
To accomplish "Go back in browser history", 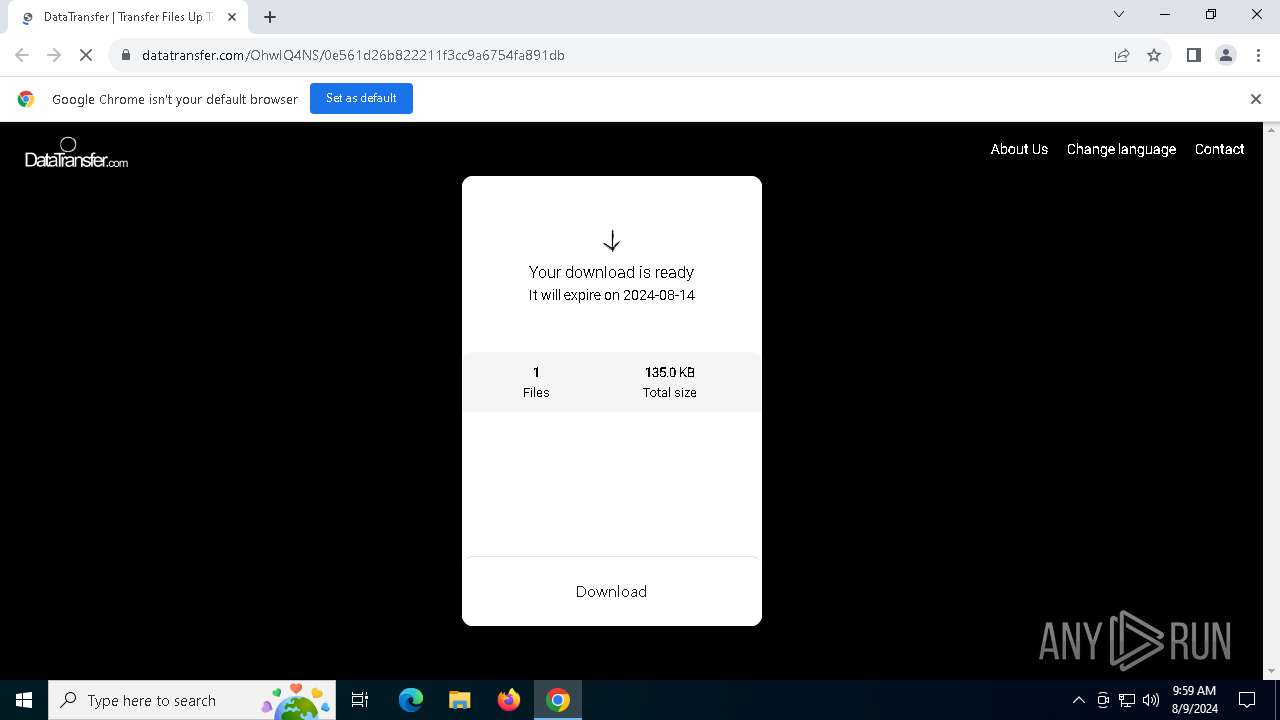I will point(22,55).
